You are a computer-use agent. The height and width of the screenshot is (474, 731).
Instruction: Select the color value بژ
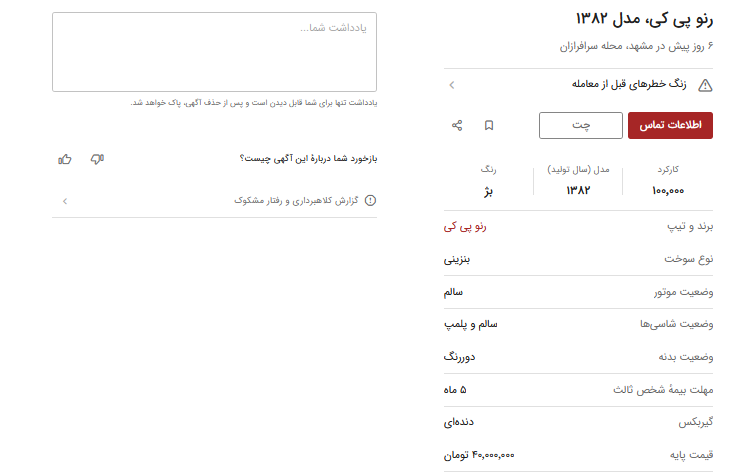(488, 191)
